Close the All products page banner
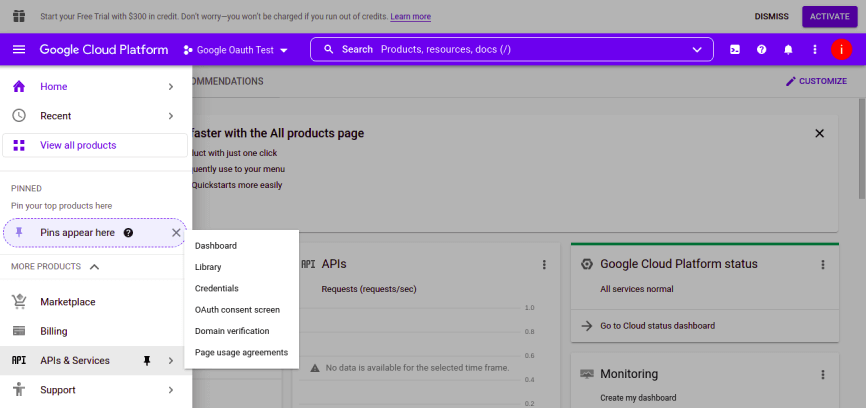Viewport: 866px width, 408px height. 820,133
